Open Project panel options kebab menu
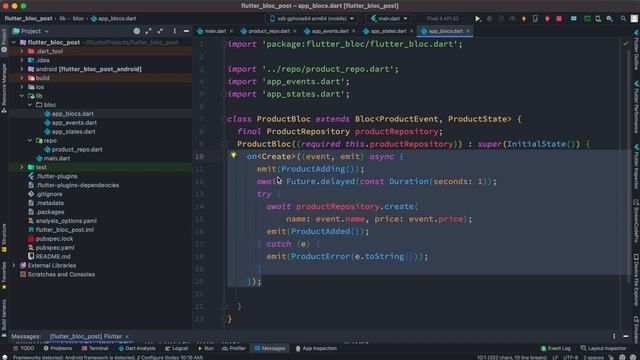Screen dimensions: 640x360 coord(174,31)
